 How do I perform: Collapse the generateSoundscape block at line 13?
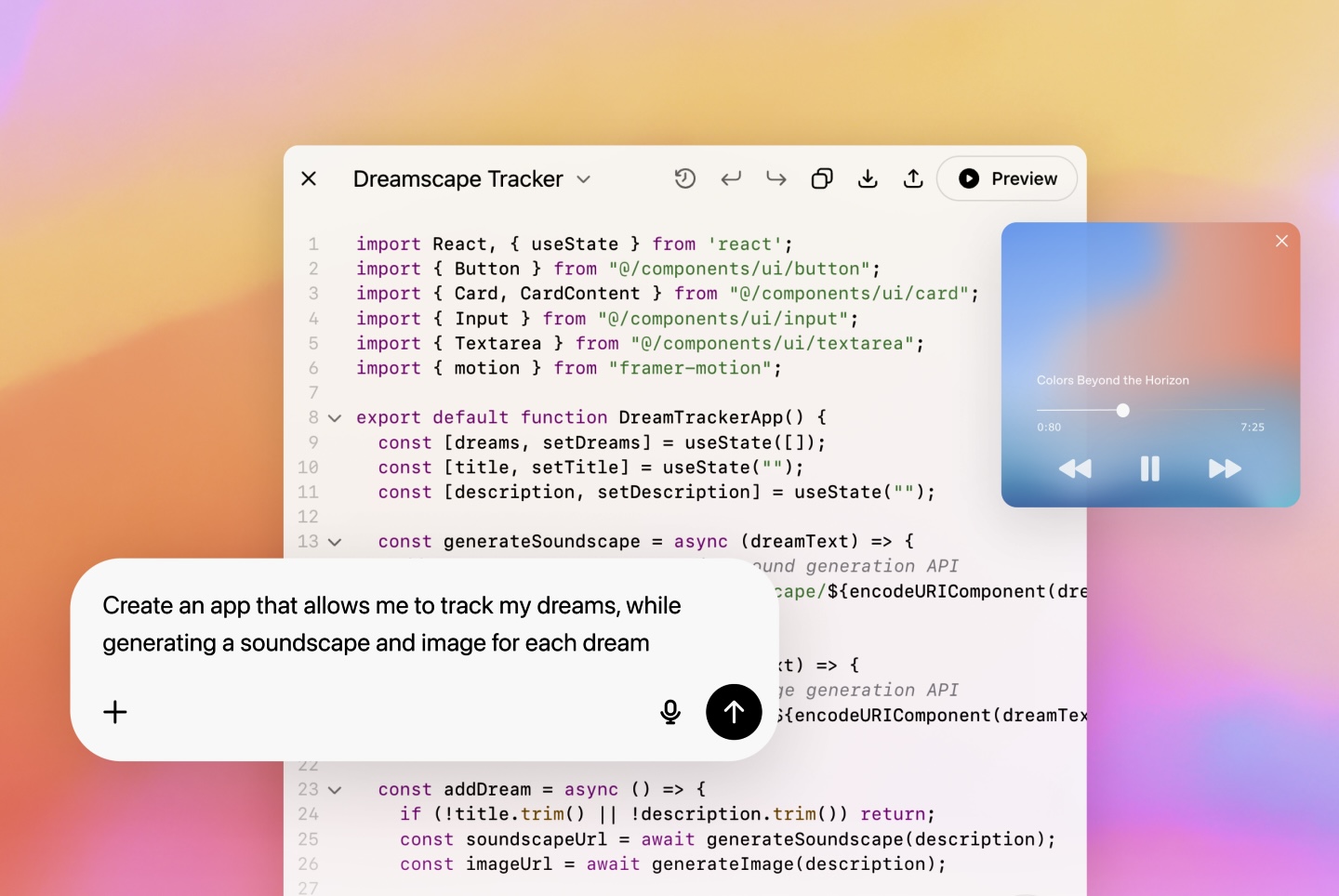tap(335, 542)
